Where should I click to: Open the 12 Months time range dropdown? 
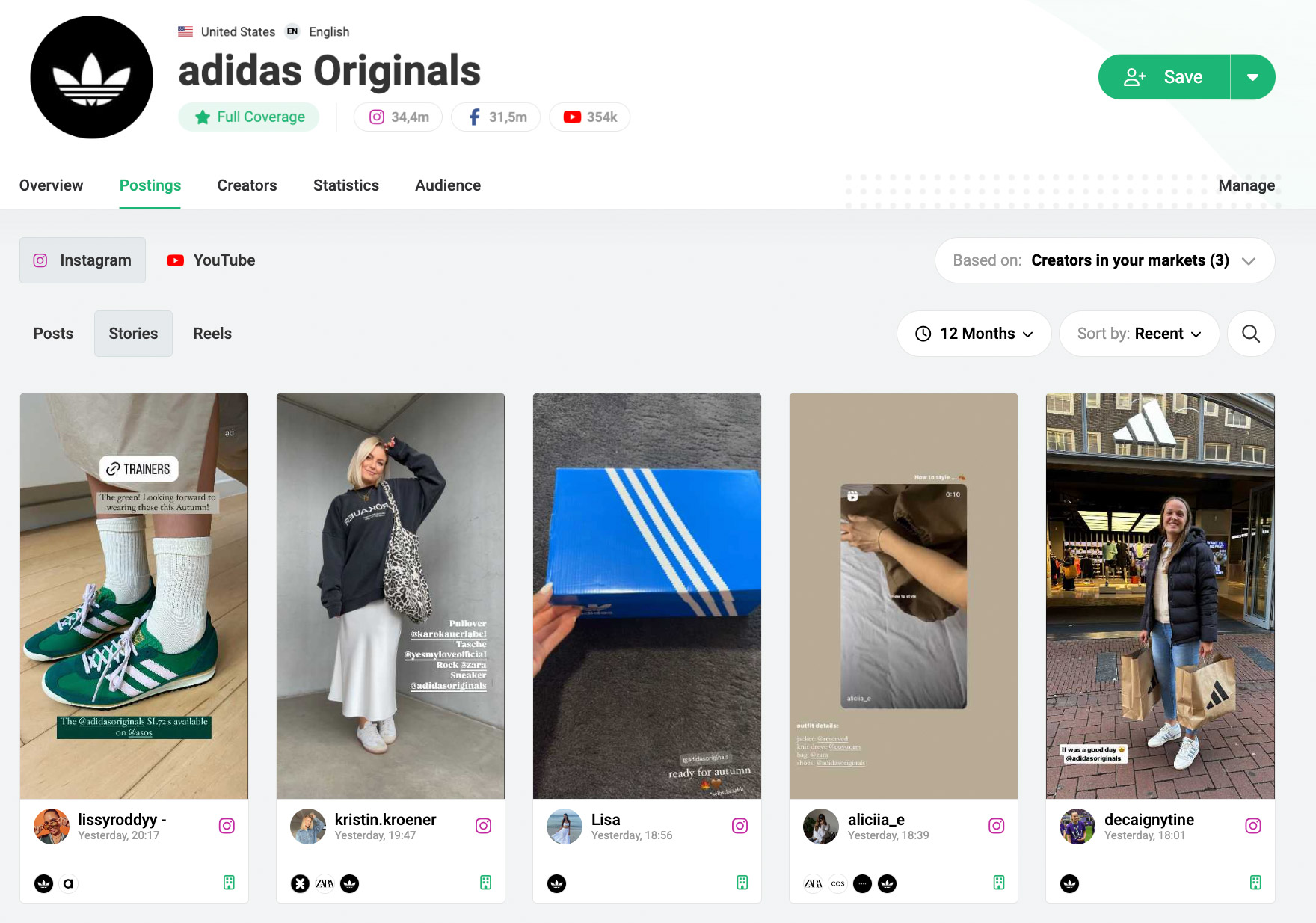click(x=974, y=334)
